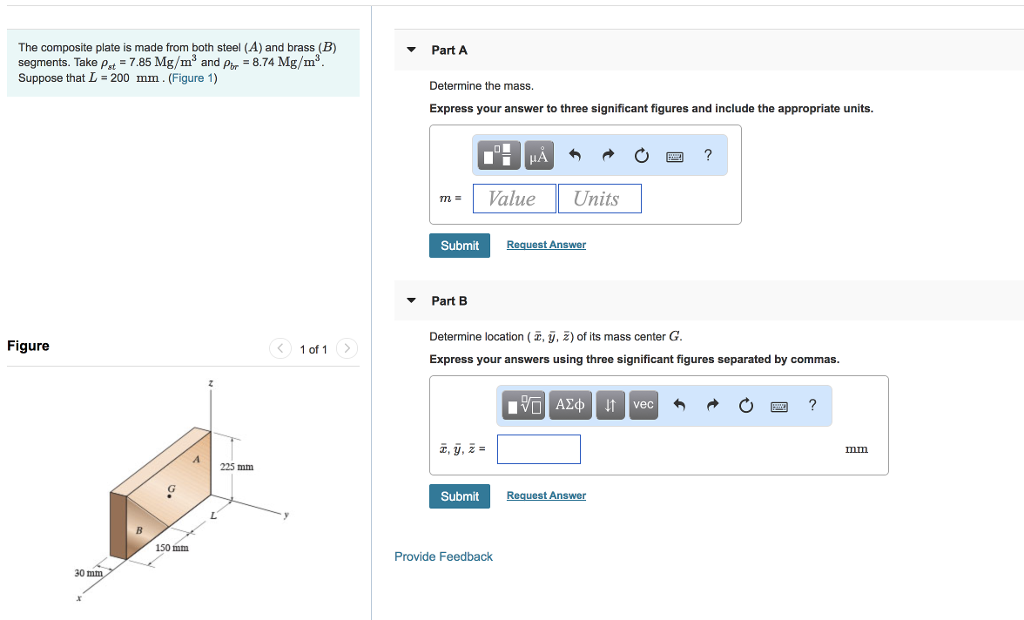Reset the Part A answer entry
Image resolution: width=1024 pixels, height=620 pixels.
(x=642, y=154)
